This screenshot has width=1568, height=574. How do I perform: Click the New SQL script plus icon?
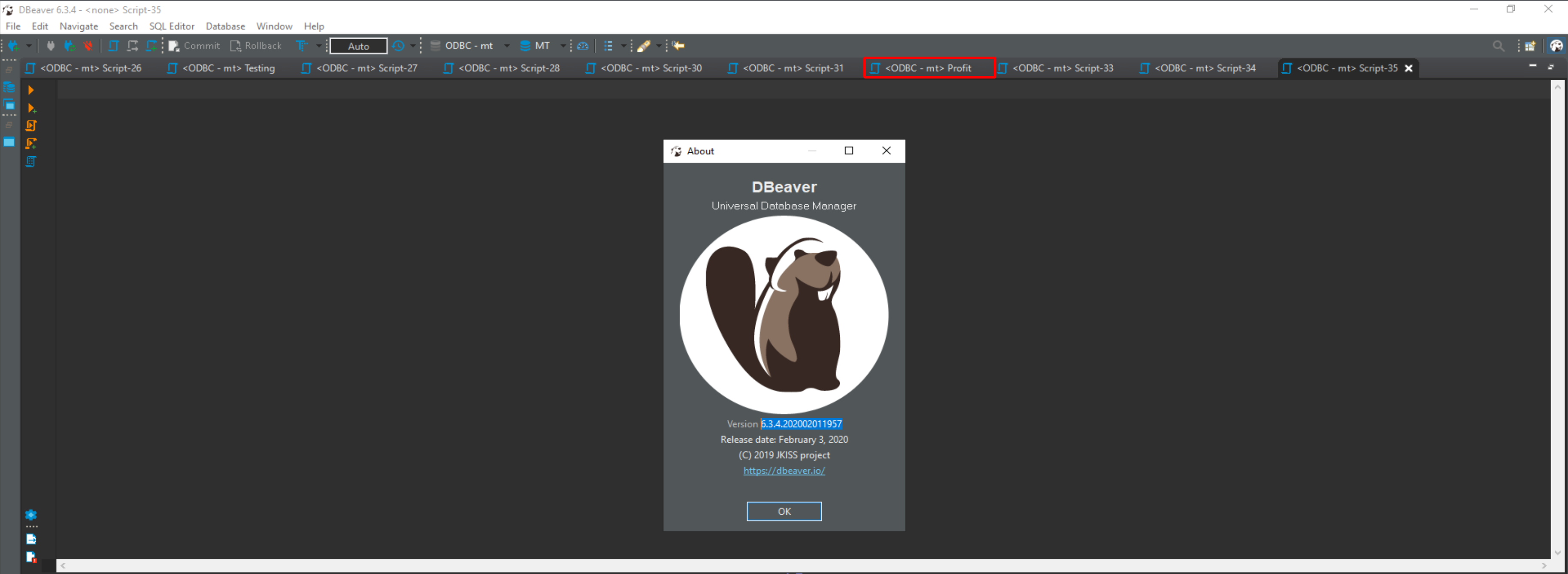(151, 45)
